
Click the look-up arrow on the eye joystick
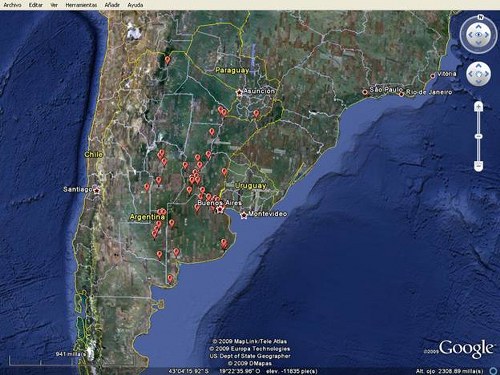point(479,26)
